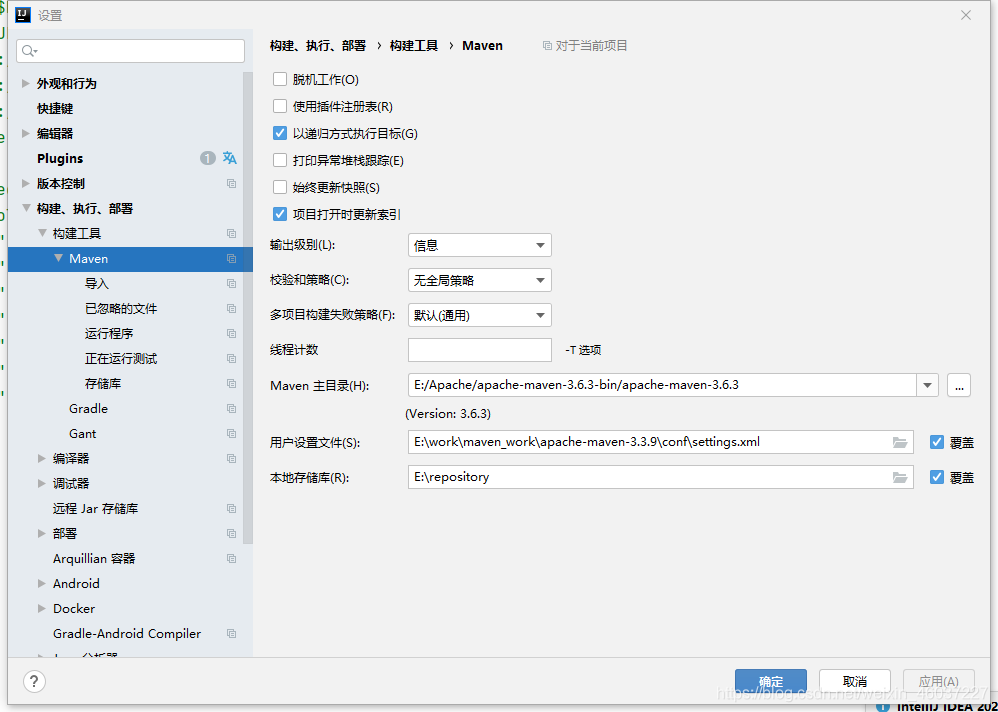998x712 pixels.
Task: Click folder browse icon in 本地存储库 field
Action: (899, 477)
